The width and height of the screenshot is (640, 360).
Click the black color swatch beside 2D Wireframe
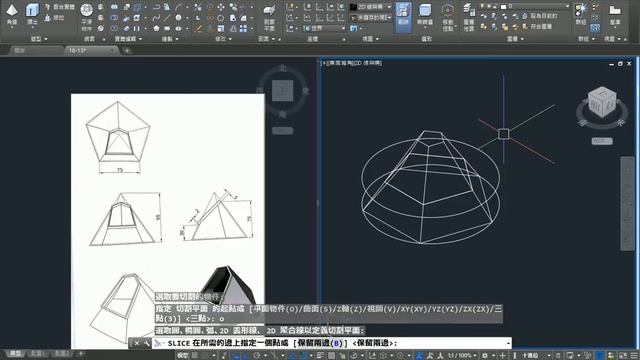click(353, 7)
